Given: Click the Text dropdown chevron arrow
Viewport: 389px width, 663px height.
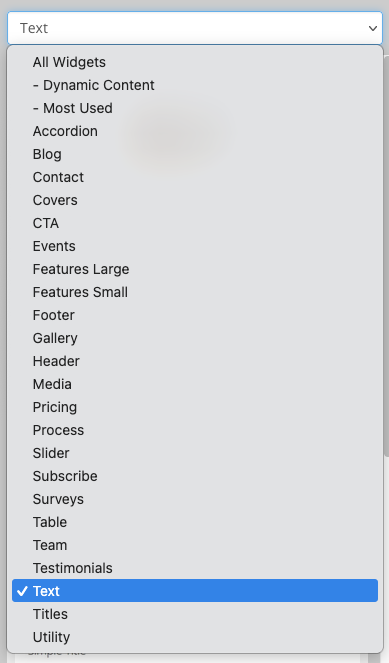Looking at the screenshot, I should point(373,28).
